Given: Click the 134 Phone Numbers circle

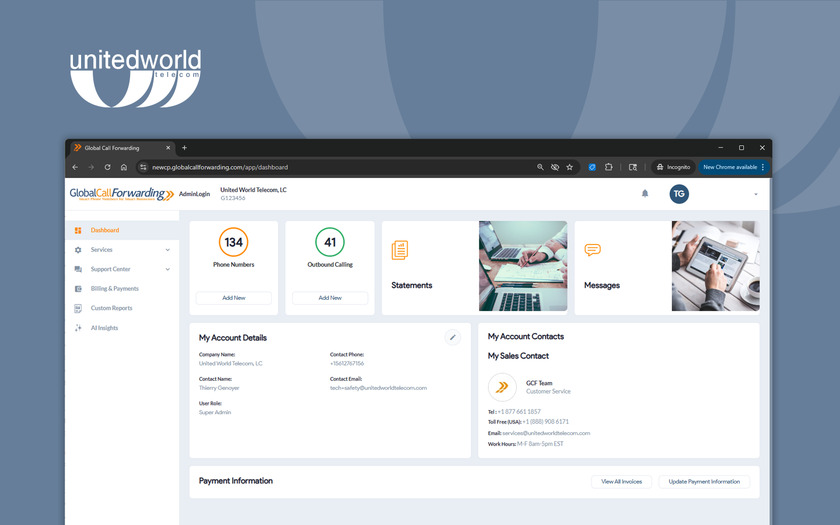Looking at the screenshot, I should coord(234,242).
